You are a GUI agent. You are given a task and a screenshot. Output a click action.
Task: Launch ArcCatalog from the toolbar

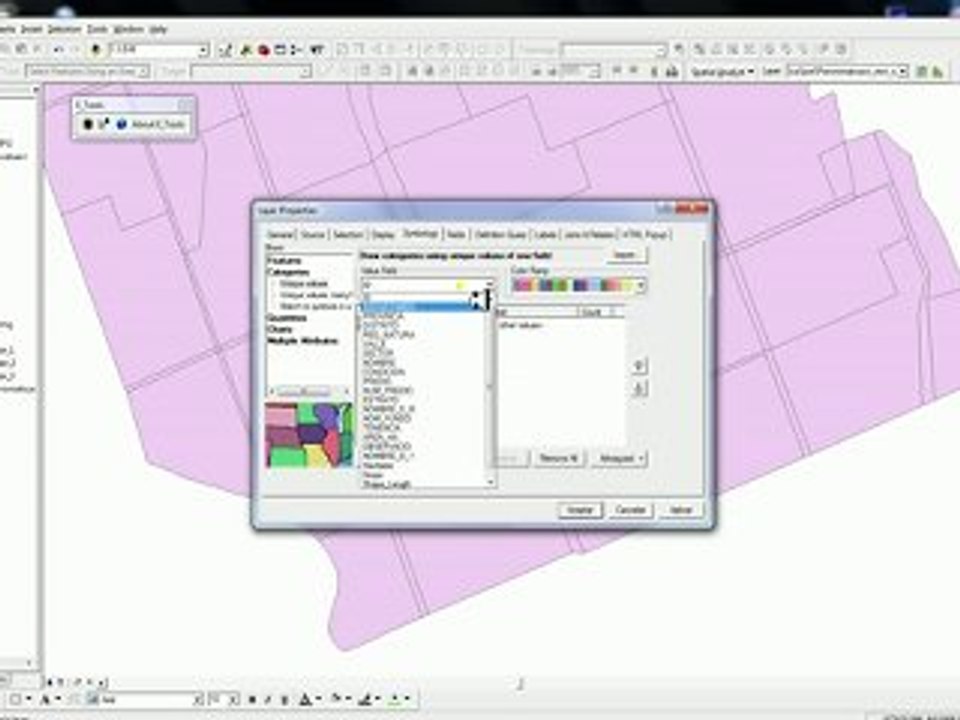pyautogui.click(x=247, y=50)
